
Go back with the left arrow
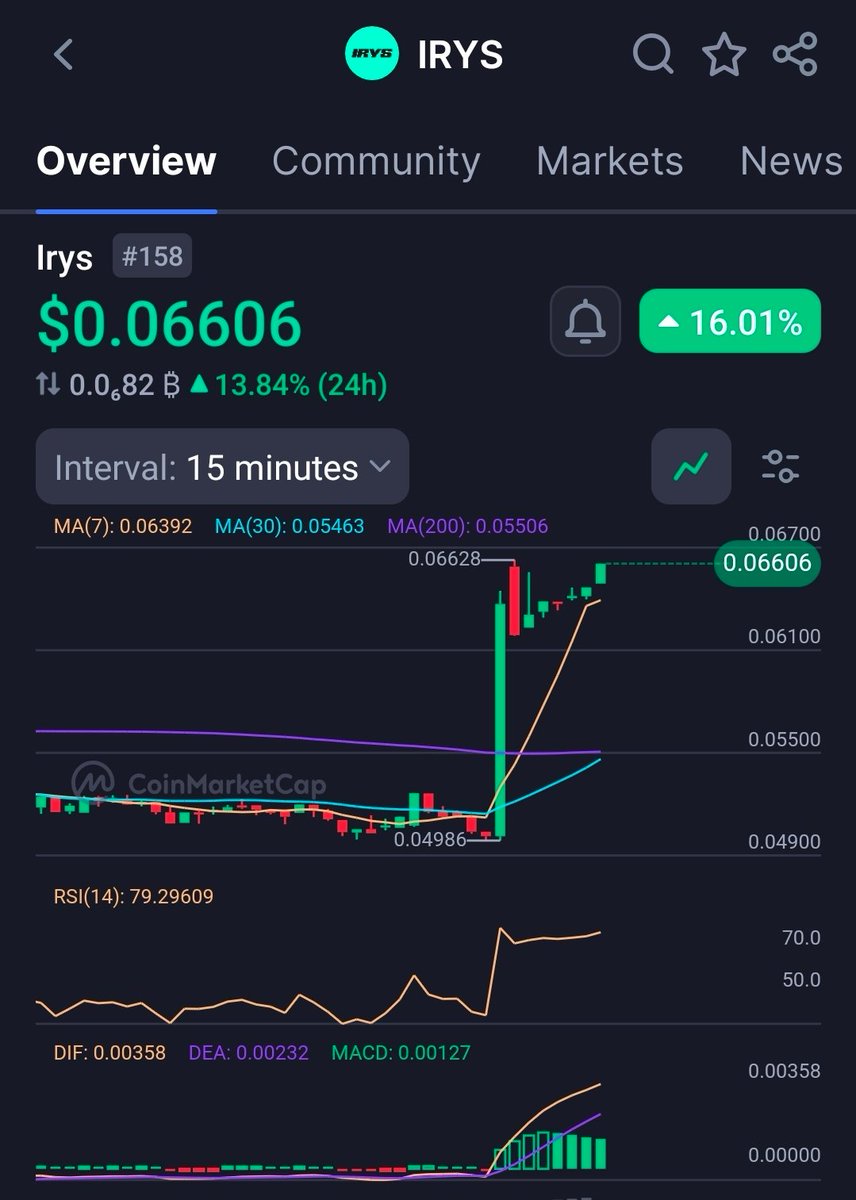64,54
